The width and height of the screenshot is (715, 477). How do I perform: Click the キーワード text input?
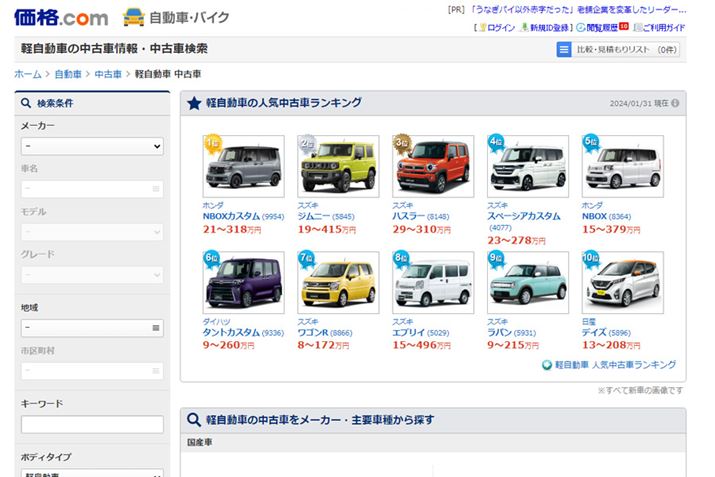coord(92,424)
